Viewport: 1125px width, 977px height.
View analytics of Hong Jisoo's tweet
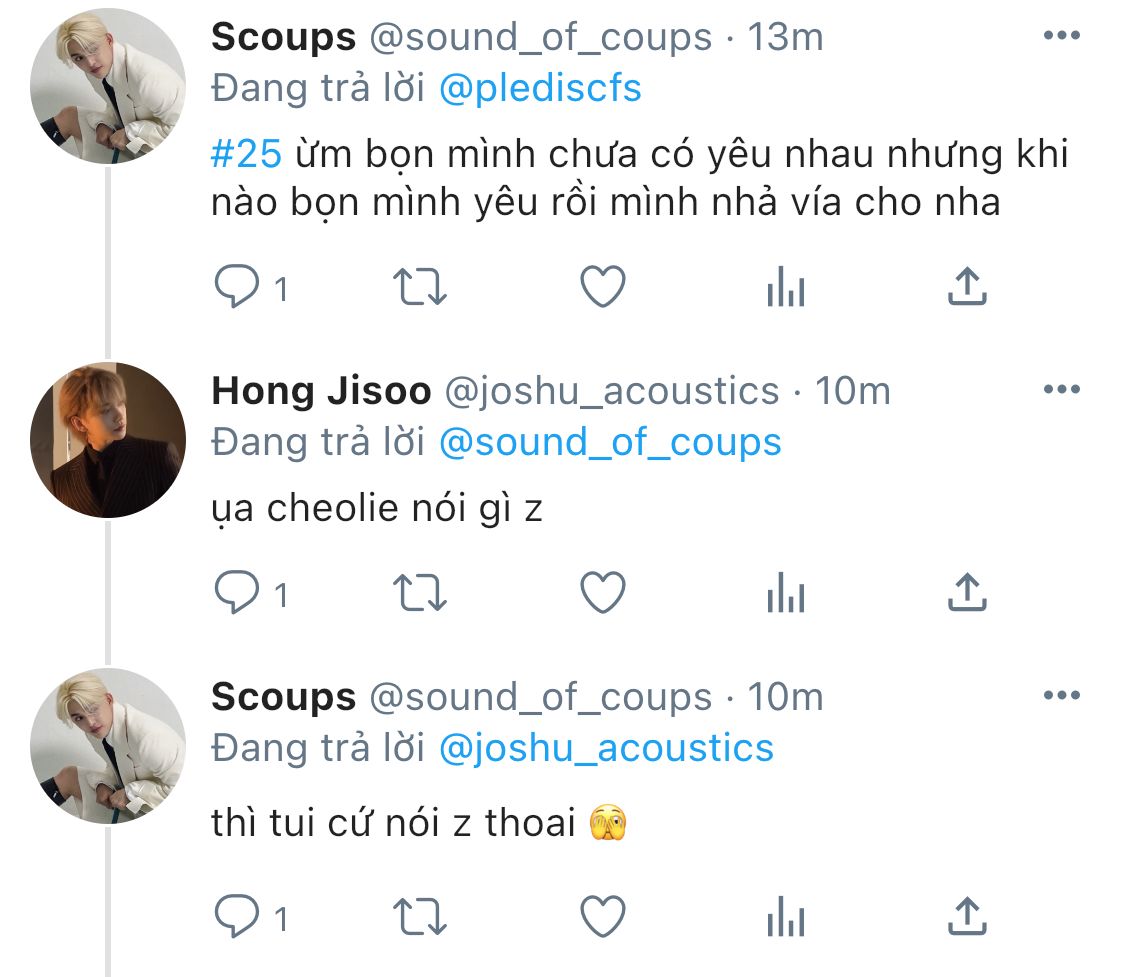click(786, 593)
